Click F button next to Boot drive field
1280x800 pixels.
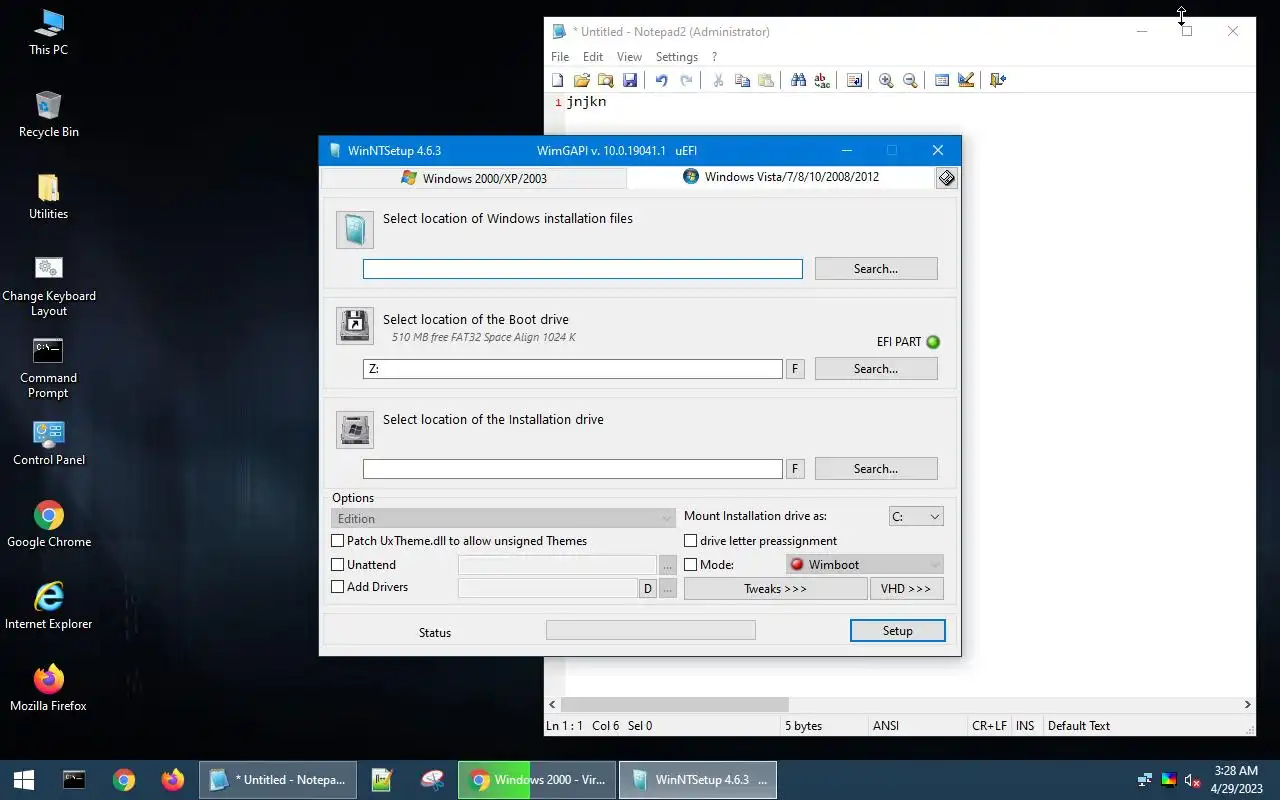[x=795, y=369]
